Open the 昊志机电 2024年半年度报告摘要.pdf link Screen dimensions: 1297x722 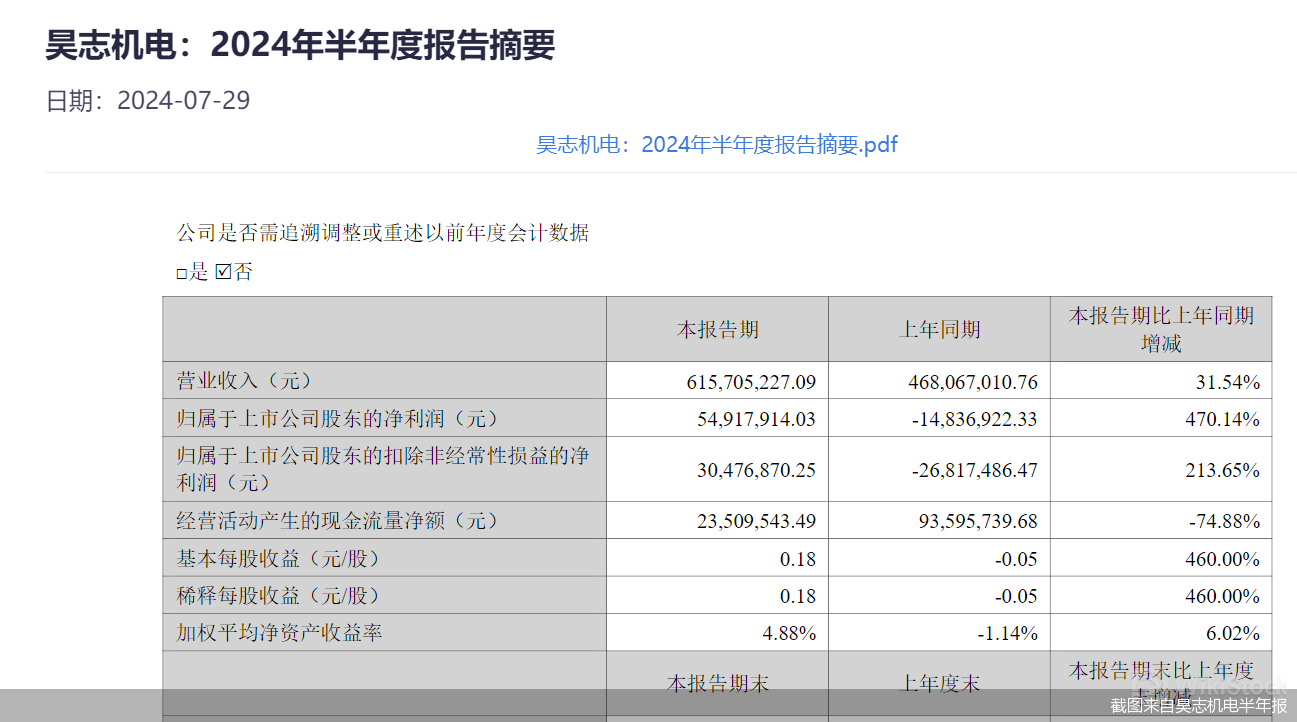[x=716, y=145]
